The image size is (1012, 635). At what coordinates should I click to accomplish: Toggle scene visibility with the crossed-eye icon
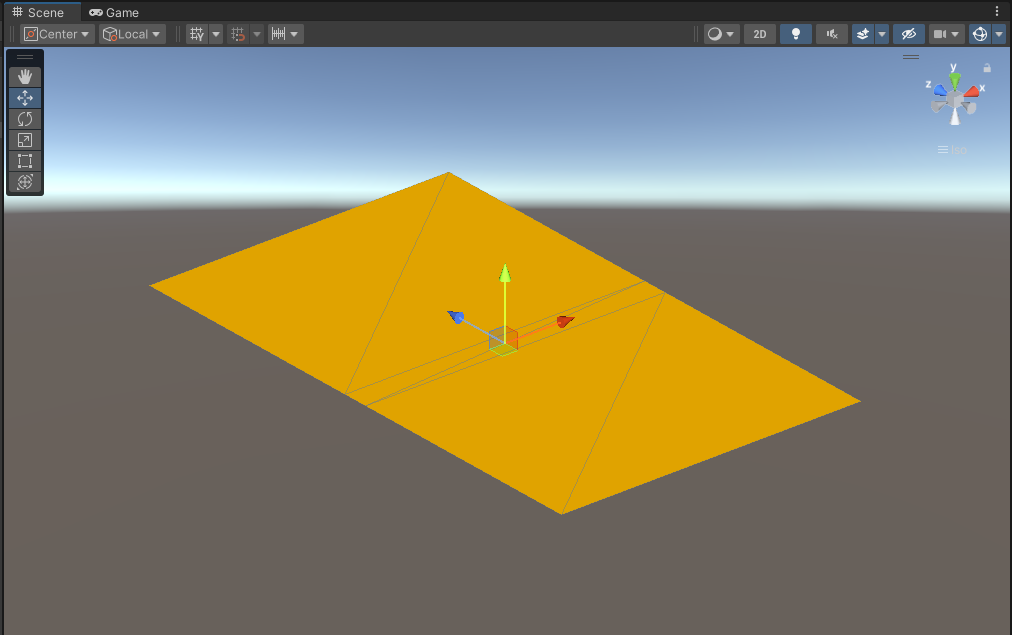[x=908, y=33]
